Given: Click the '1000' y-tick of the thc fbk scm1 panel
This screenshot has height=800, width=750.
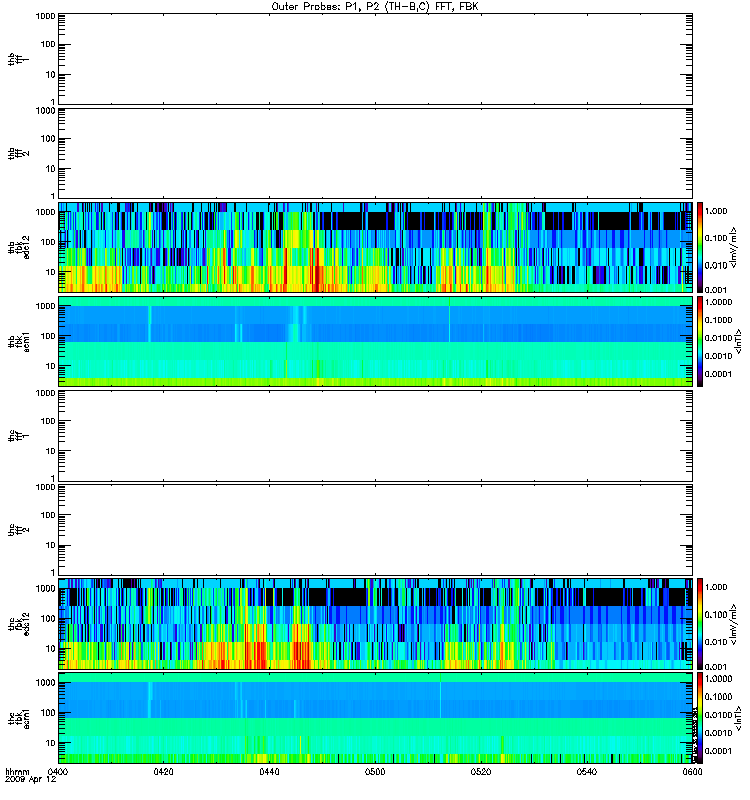Looking at the screenshot, I should pyautogui.click(x=45, y=683).
